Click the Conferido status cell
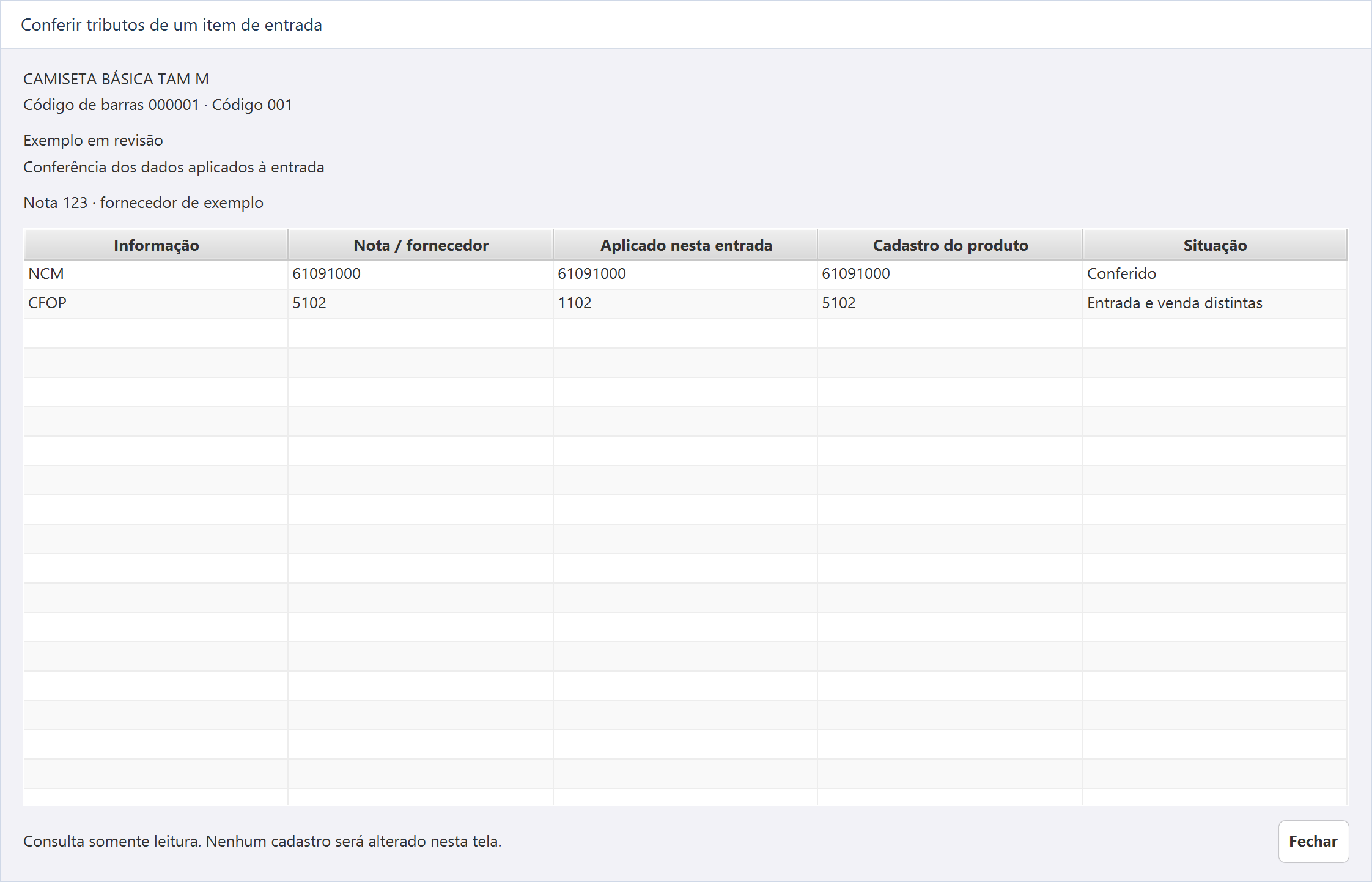Image resolution: width=1372 pixels, height=882 pixels. pos(1121,274)
